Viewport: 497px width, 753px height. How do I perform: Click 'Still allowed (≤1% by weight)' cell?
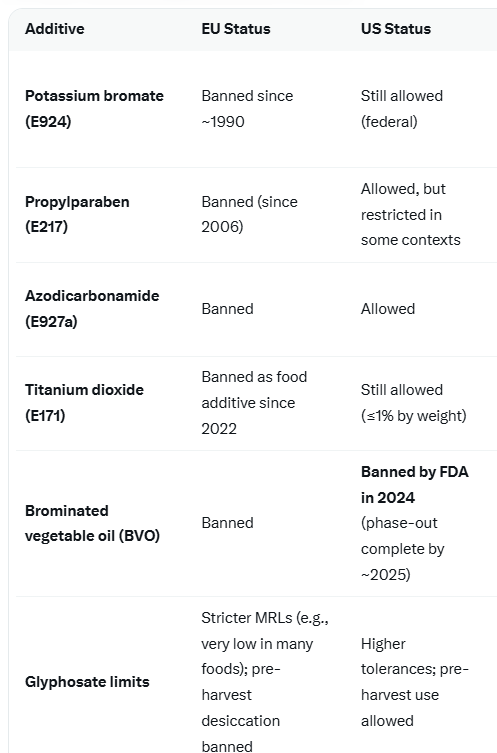(x=414, y=402)
